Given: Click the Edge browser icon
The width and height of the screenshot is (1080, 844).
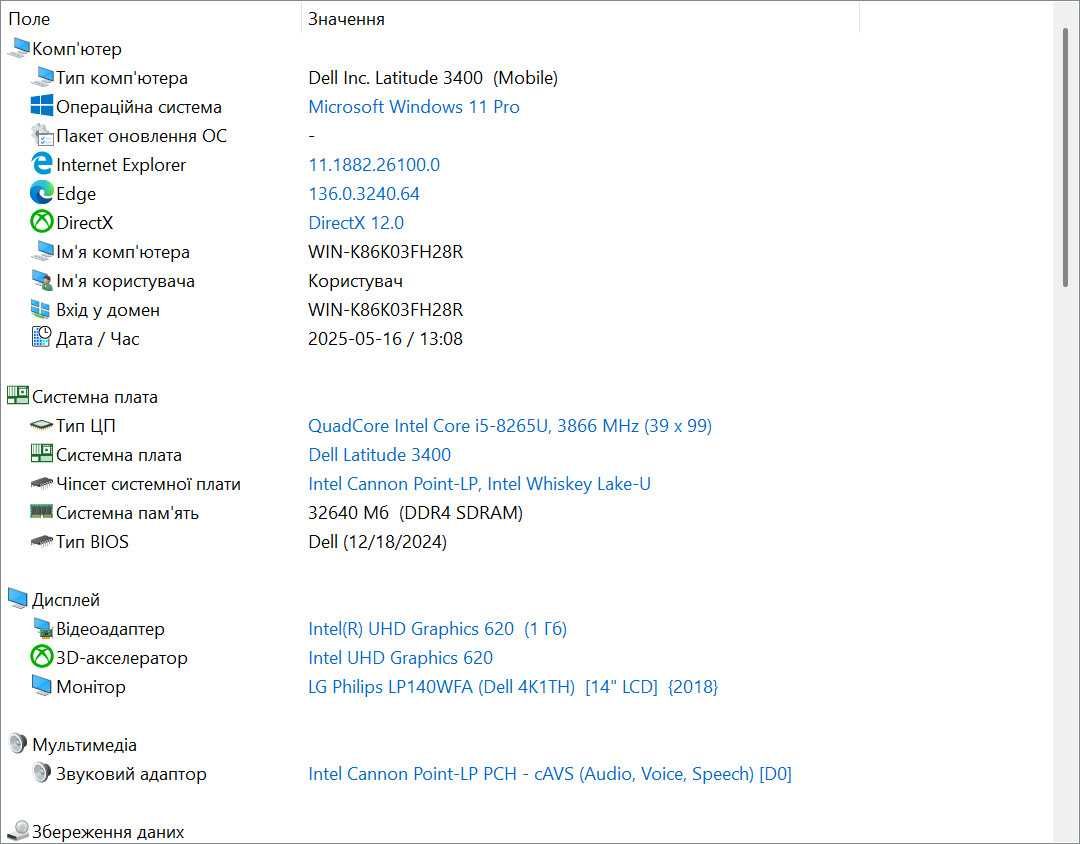Looking at the screenshot, I should (x=42, y=193).
